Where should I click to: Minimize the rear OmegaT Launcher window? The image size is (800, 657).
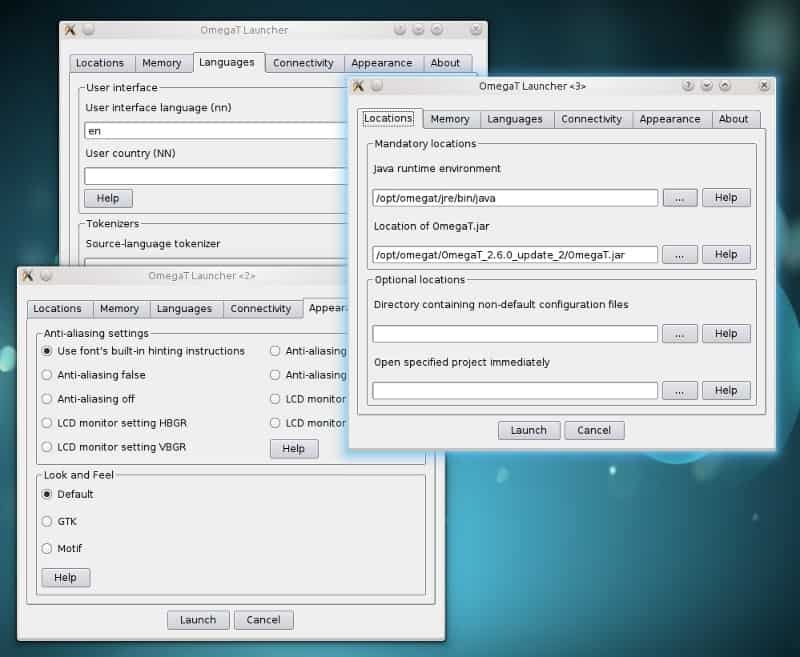click(418, 30)
